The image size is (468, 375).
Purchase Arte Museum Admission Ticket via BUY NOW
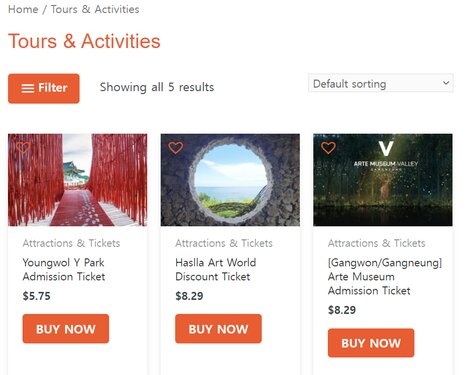click(x=371, y=343)
